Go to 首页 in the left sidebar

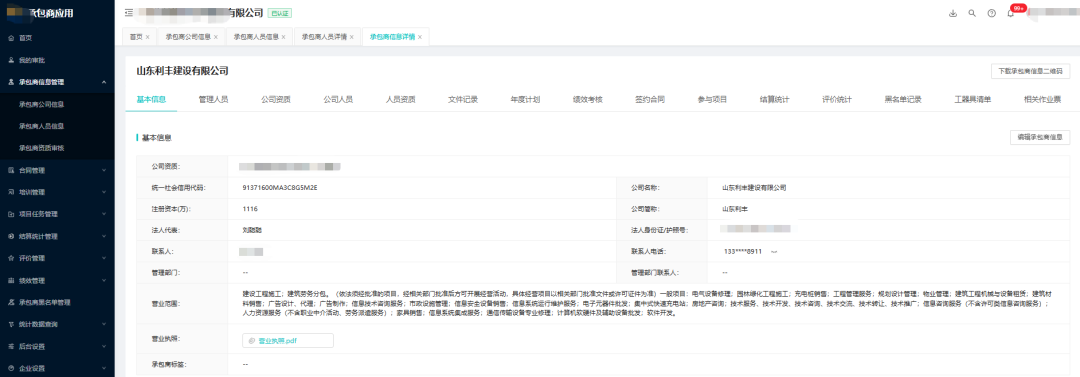(25, 38)
